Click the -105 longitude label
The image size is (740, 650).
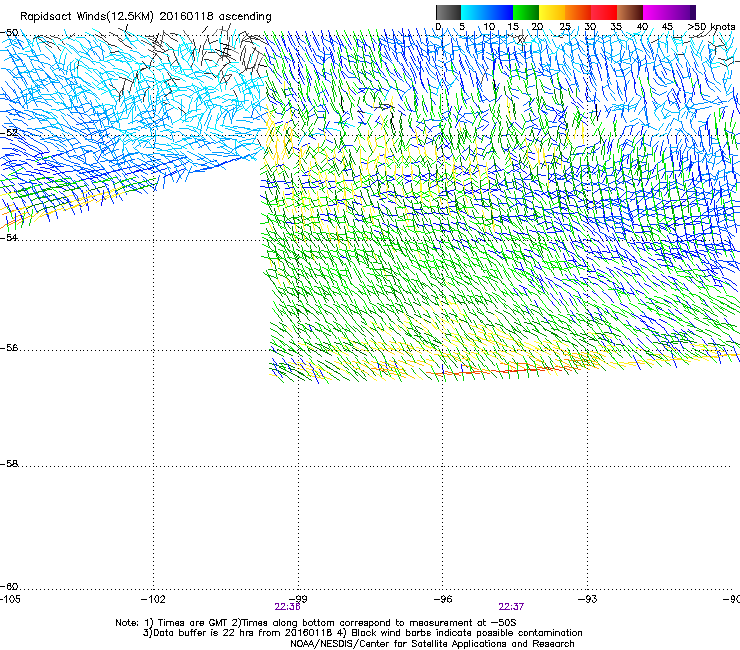10,599
